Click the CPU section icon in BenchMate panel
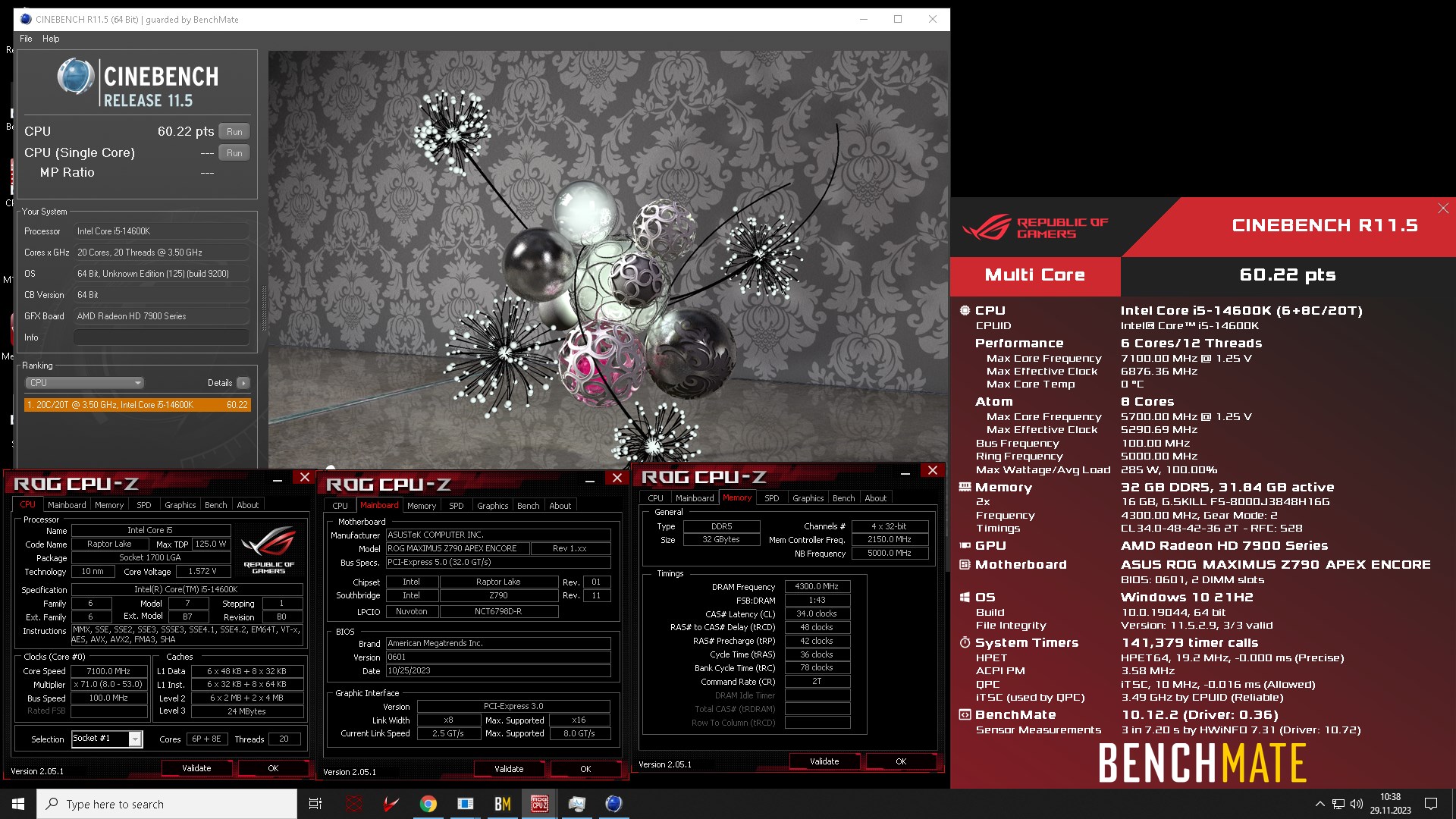This screenshot has height=819, width=1456. [x=965, y=310]
